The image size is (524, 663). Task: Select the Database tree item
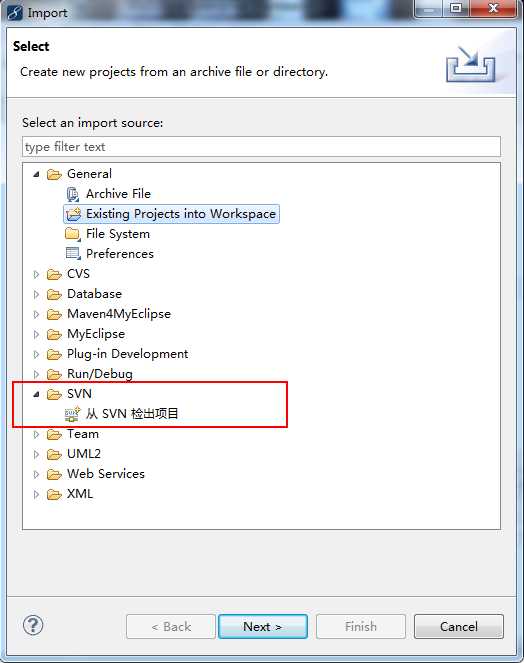coord(94,294)
